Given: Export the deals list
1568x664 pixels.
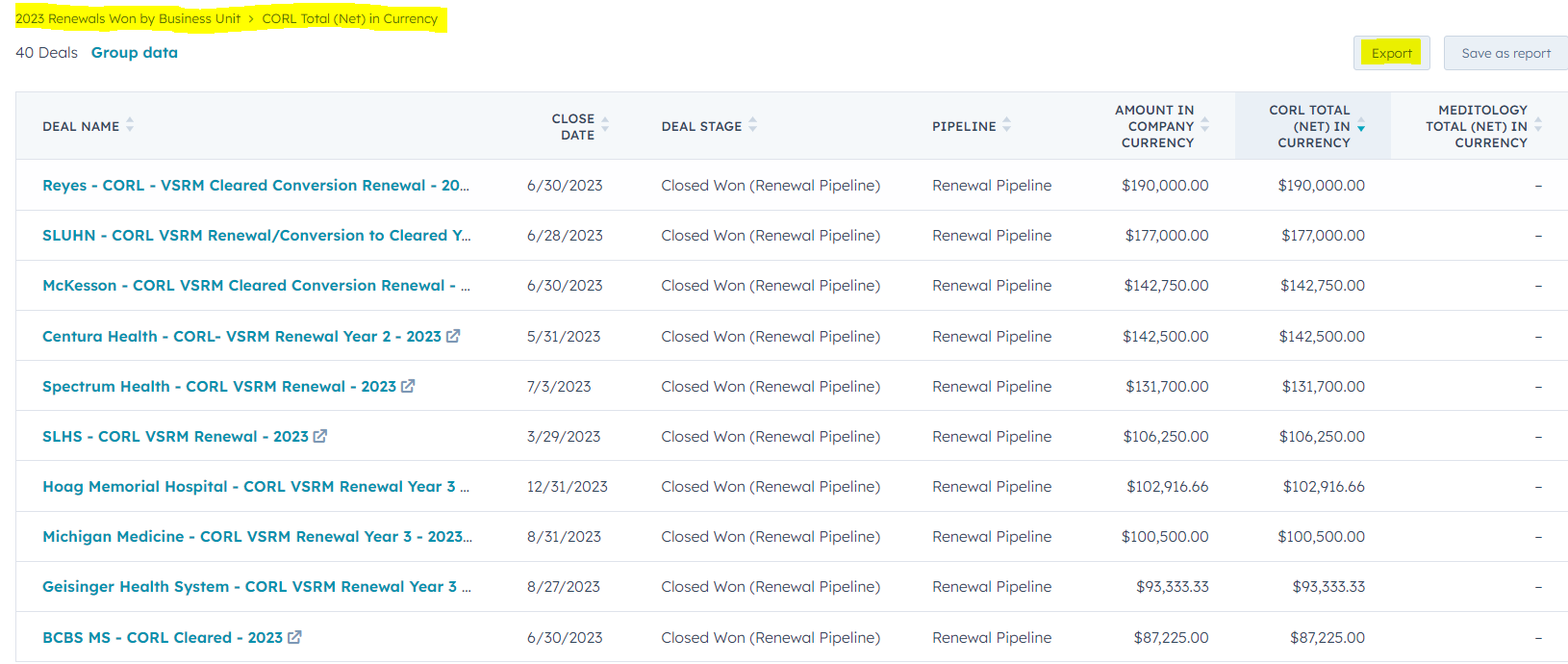Looking at the screenshot, I should click(1391, 53).
